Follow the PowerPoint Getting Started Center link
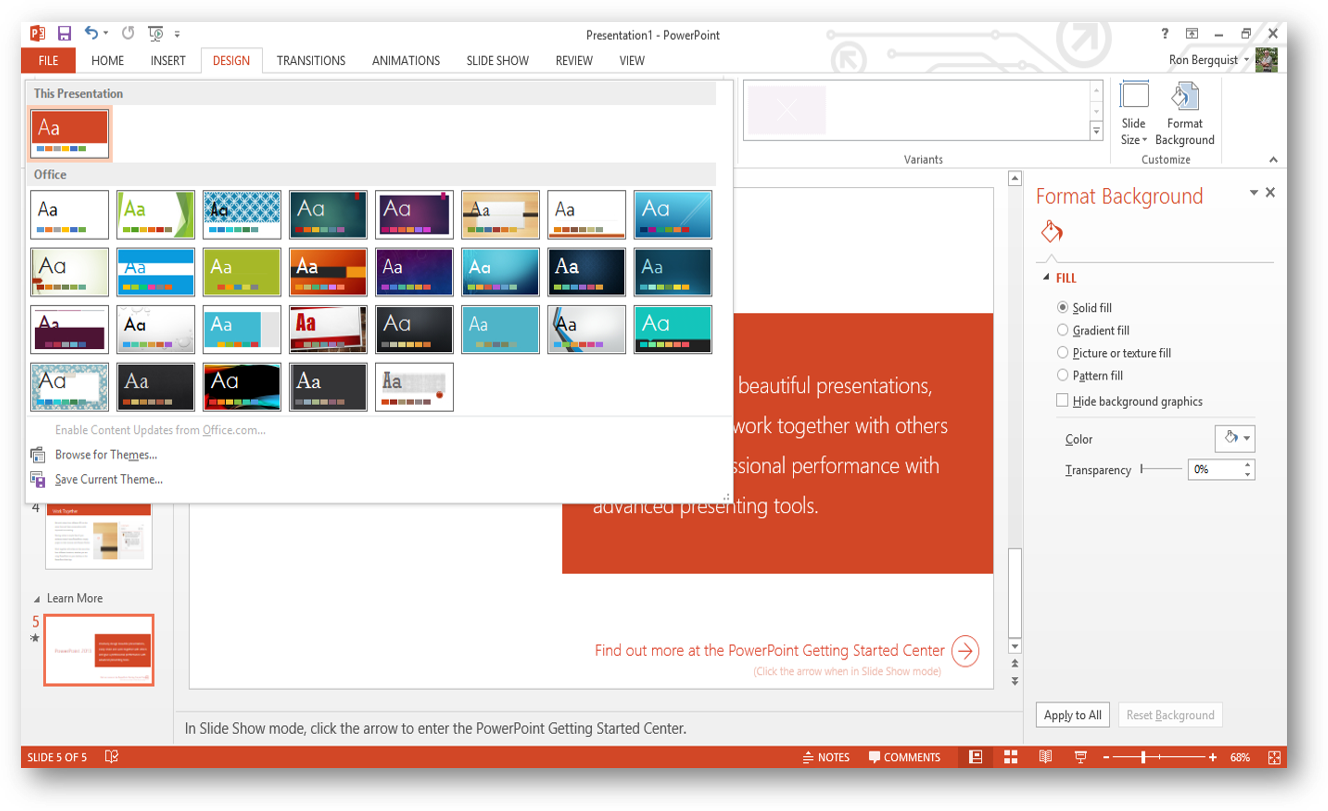Screen dimensions: 1328x811 [x=770, y=651]
